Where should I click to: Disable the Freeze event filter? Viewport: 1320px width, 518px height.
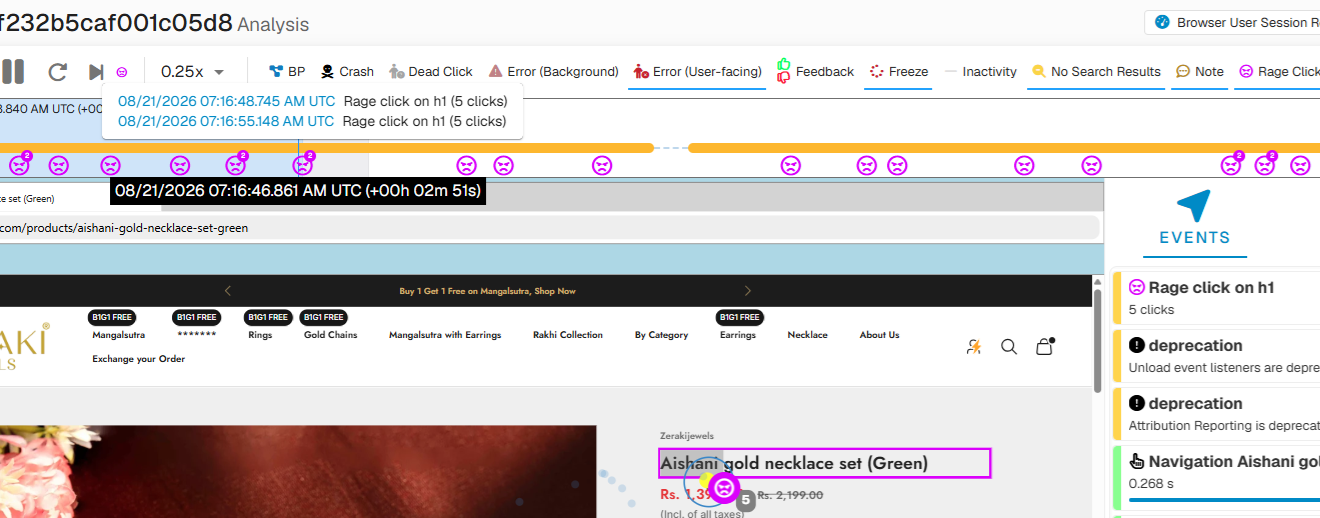click(898, 71)
